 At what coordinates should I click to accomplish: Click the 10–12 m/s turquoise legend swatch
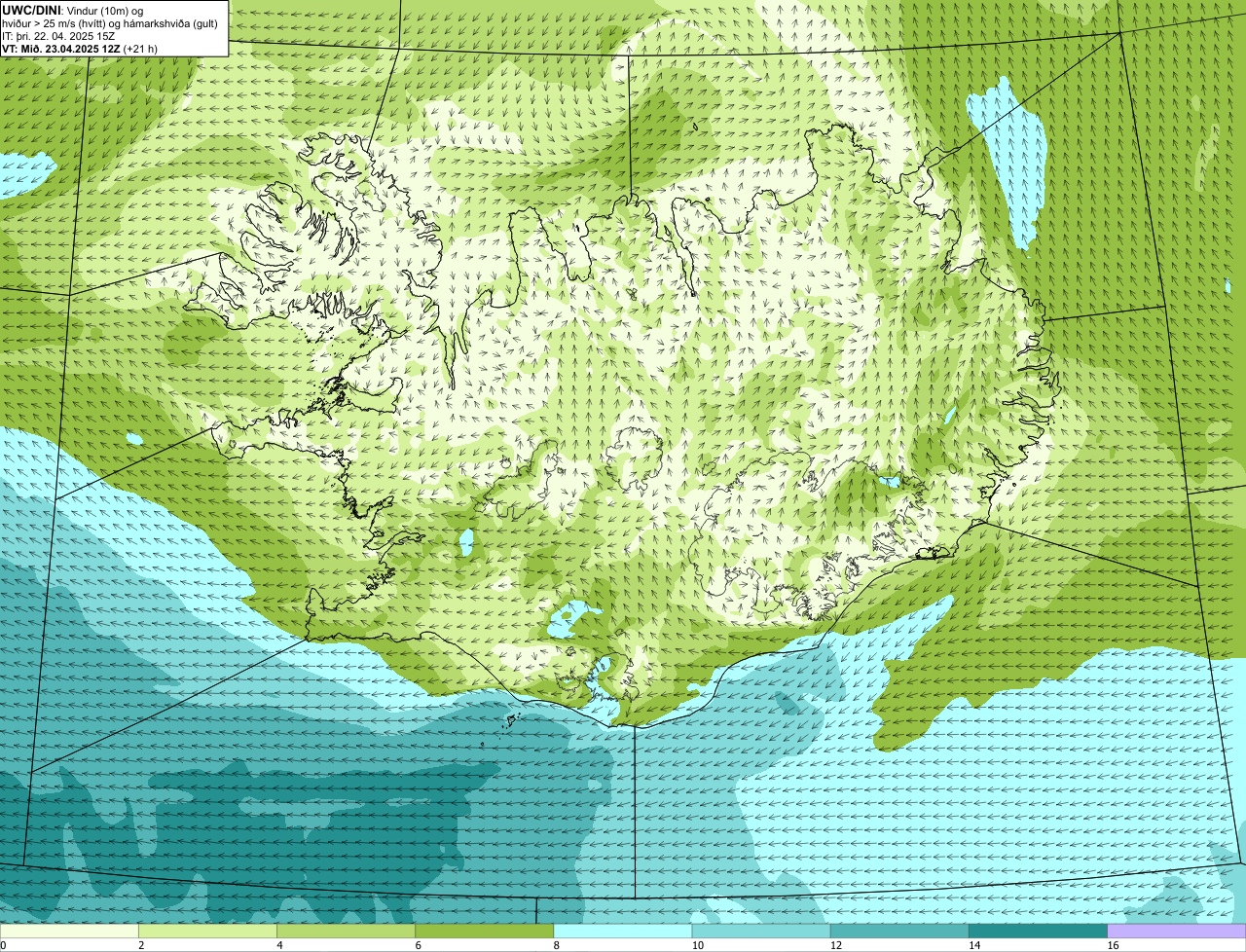761,931
